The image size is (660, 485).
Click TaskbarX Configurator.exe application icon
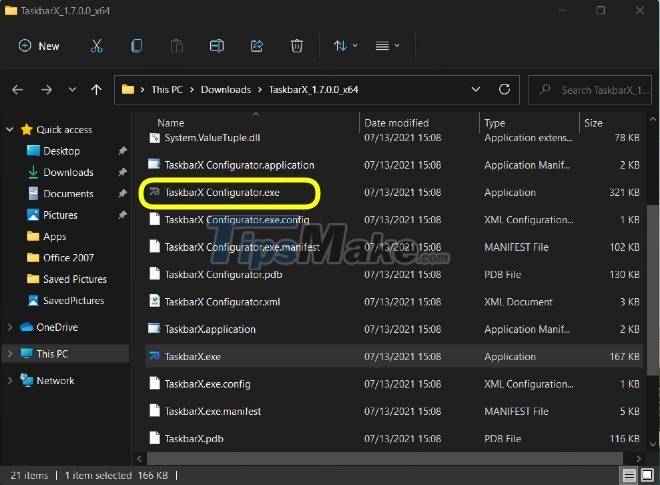coord(154,192)
